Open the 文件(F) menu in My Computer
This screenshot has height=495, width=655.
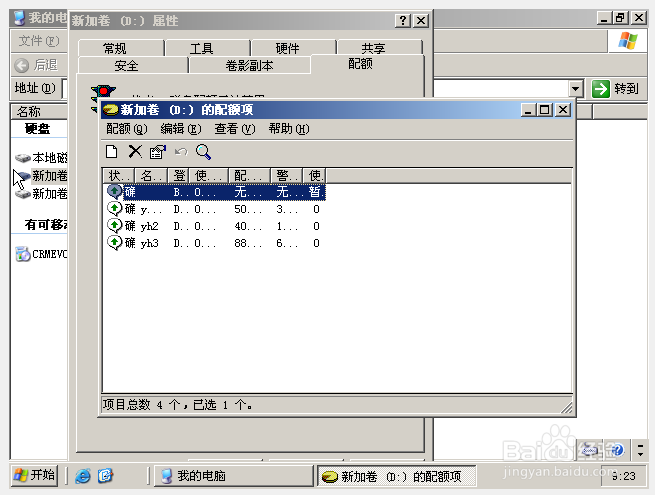39,41
